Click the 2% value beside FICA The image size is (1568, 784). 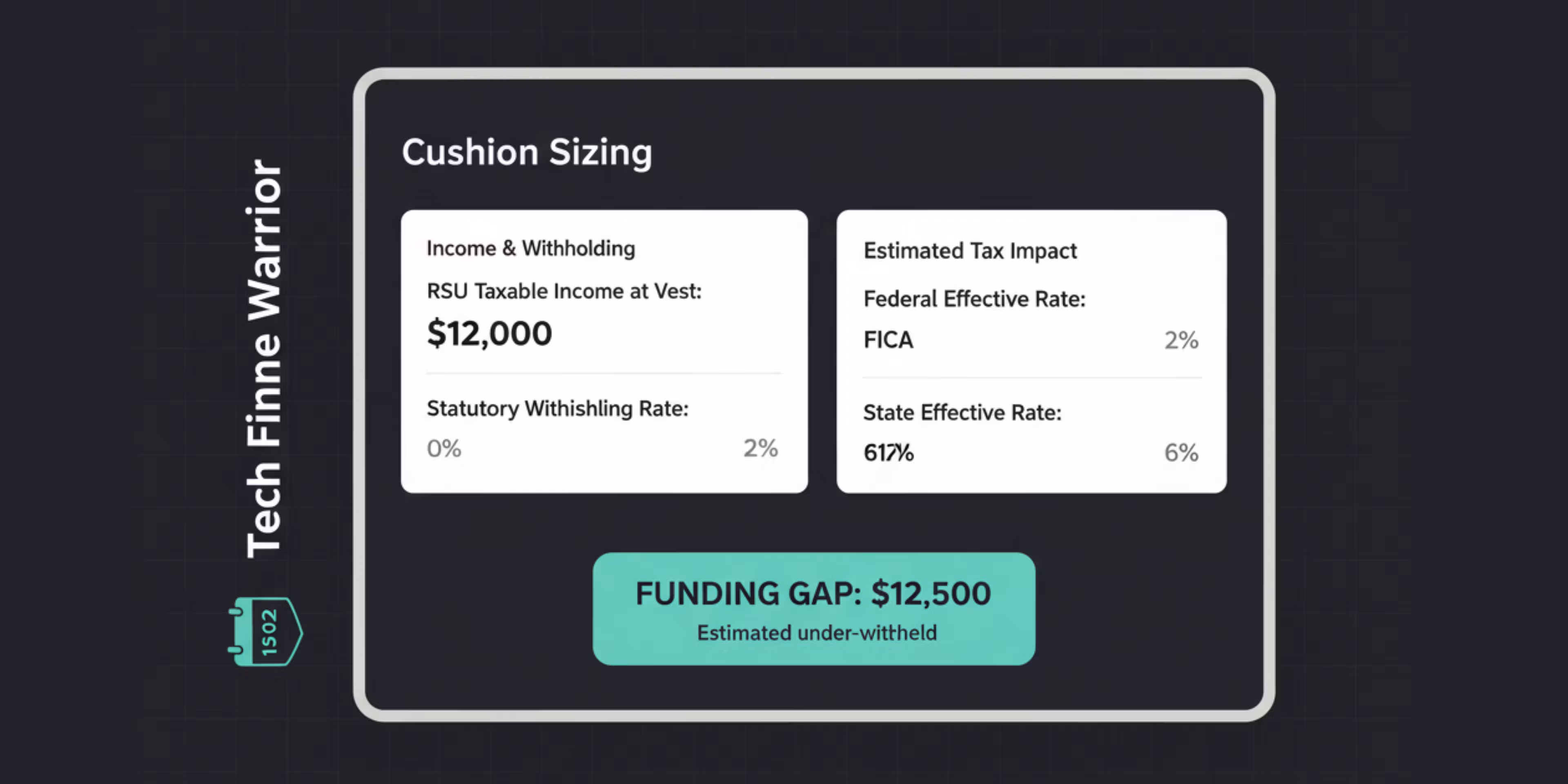coord(1181,340)
